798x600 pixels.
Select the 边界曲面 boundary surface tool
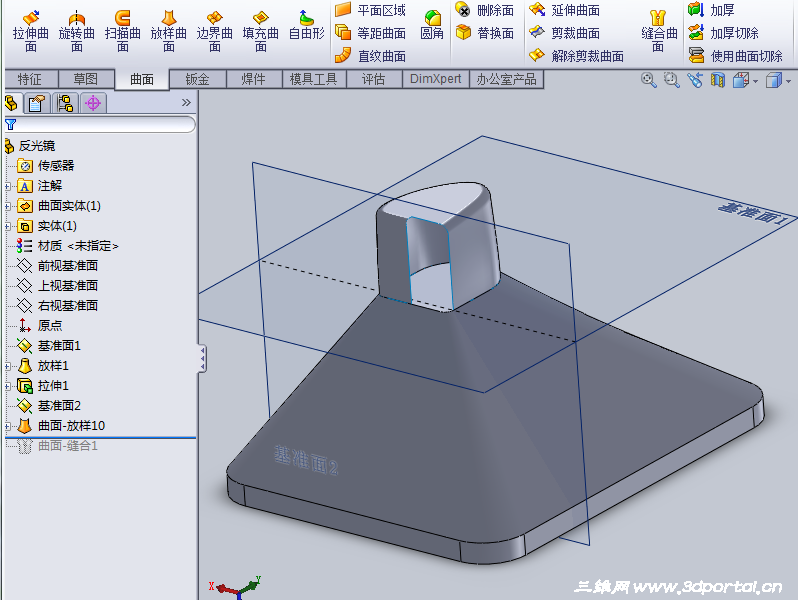215,32
